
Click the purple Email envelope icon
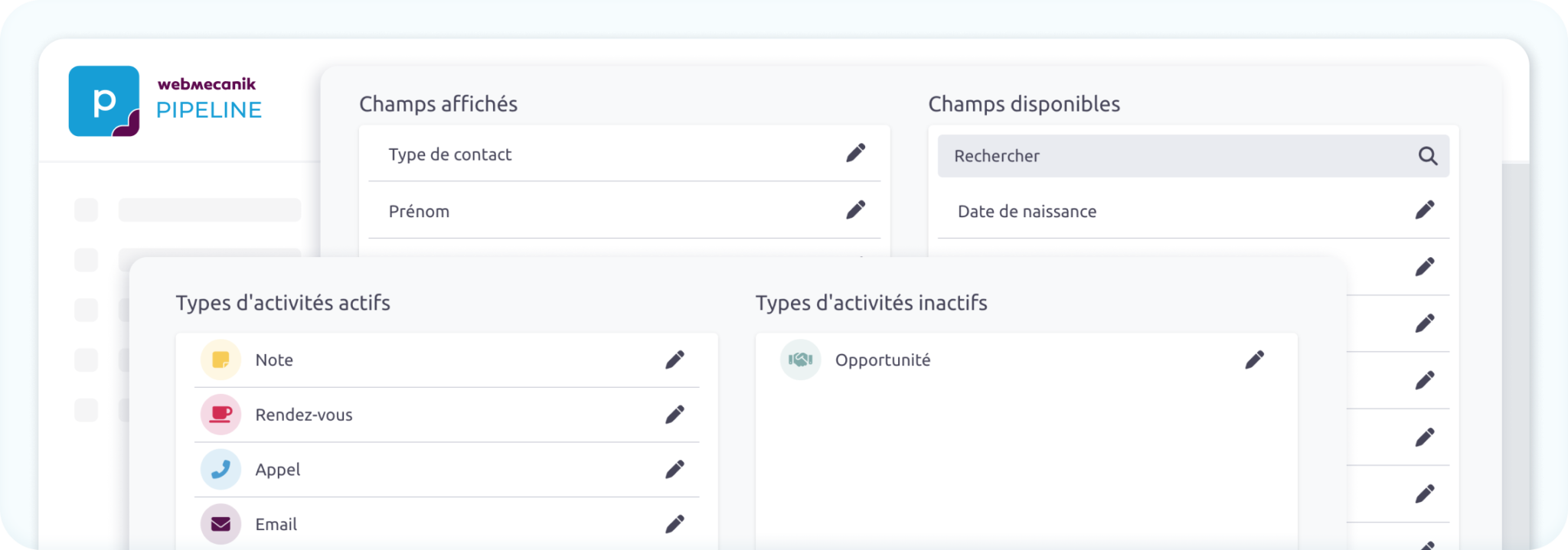click(x=220, y=524)
